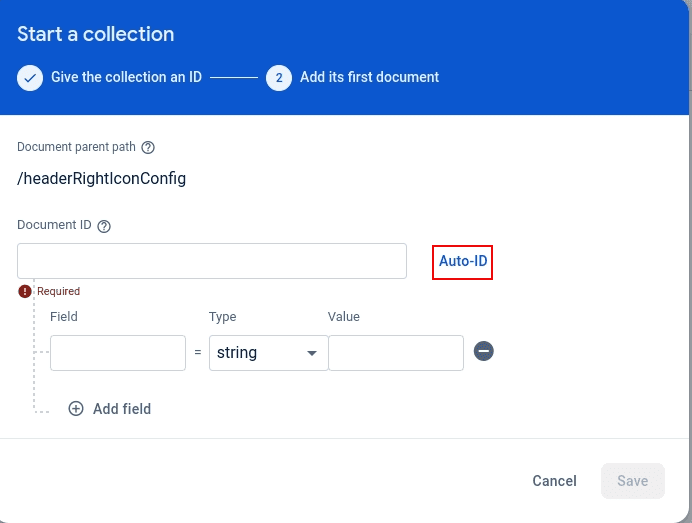The image size is (692, 523).
Task: Click the /headerRightIconConfig parent path text
Action: (101, 179)
